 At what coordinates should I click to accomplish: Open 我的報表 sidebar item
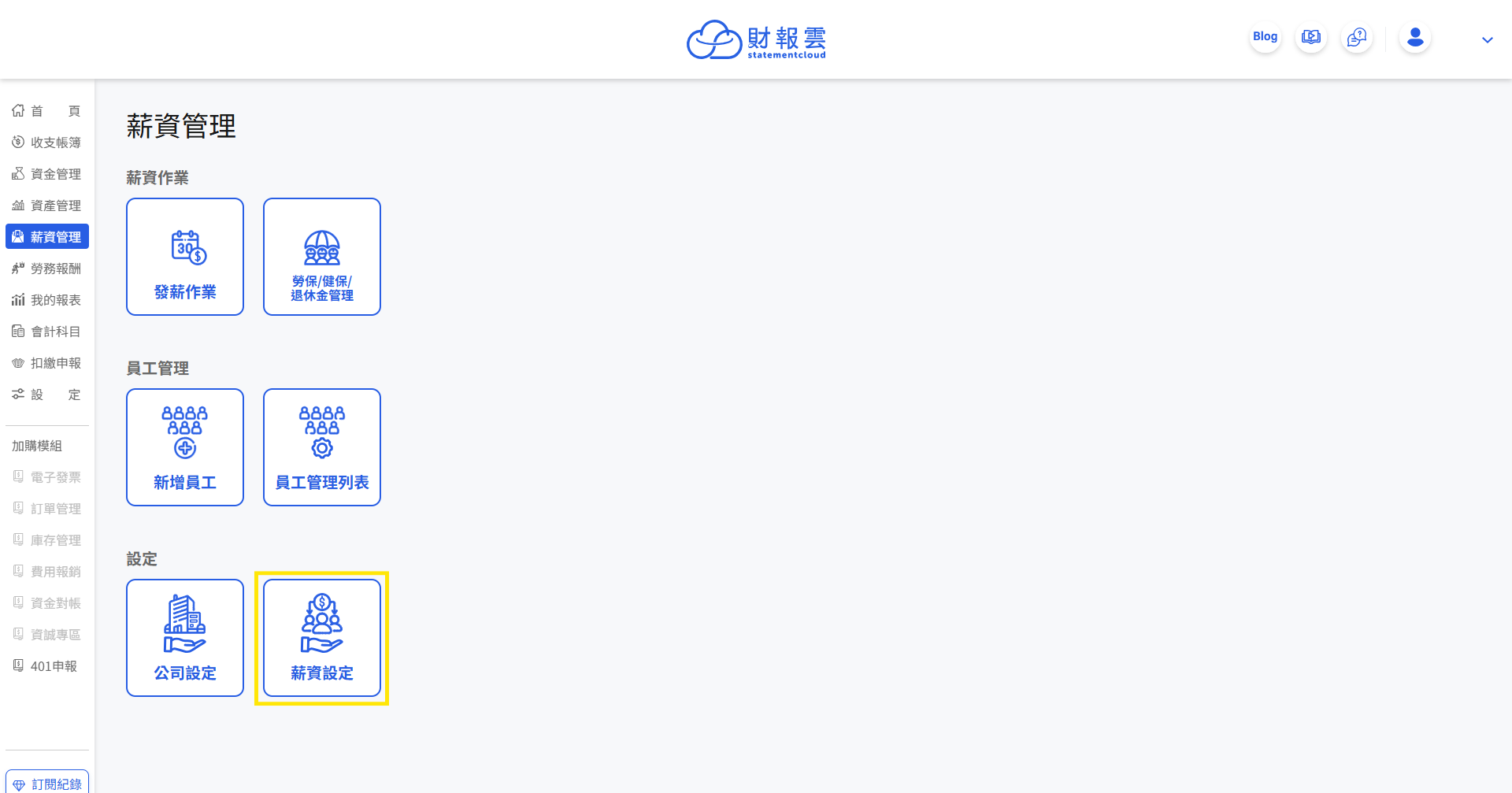coord(47,300)
